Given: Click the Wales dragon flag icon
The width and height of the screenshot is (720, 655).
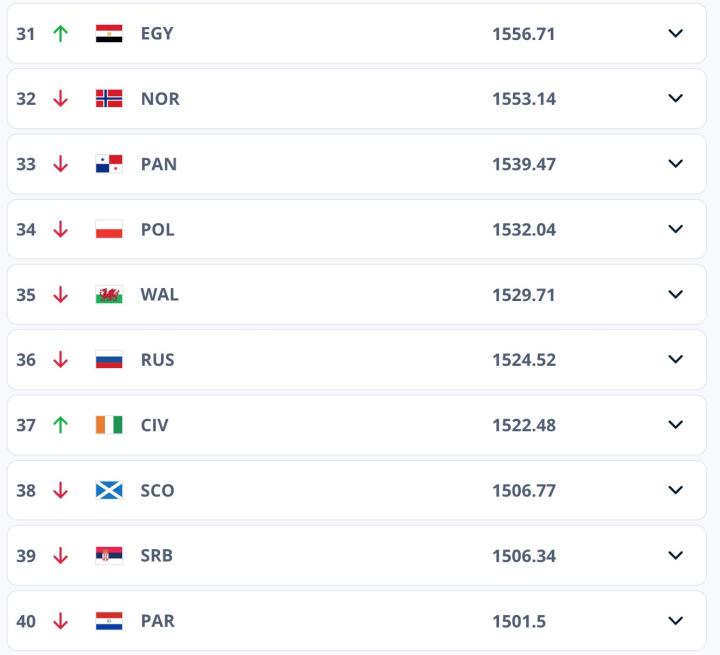Looking at the screenshot, I should pos(109,294).
